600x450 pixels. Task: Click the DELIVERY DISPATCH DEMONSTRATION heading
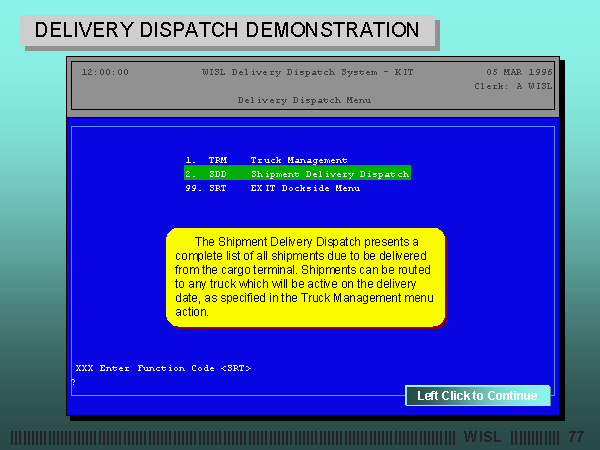point(227,30)
